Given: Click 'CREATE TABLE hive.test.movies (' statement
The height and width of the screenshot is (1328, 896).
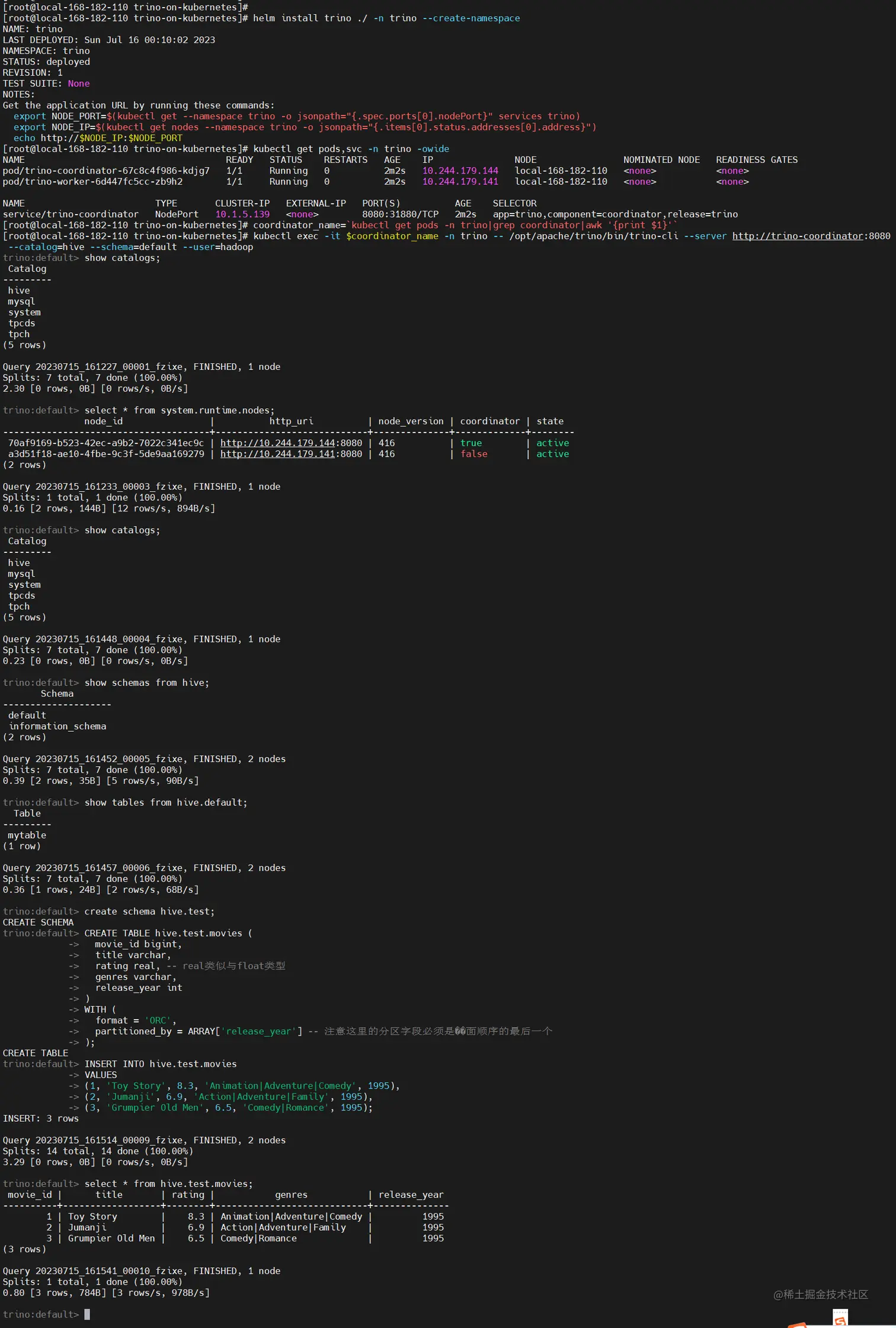Looking at the screenshot, I should tap(168, 933).
